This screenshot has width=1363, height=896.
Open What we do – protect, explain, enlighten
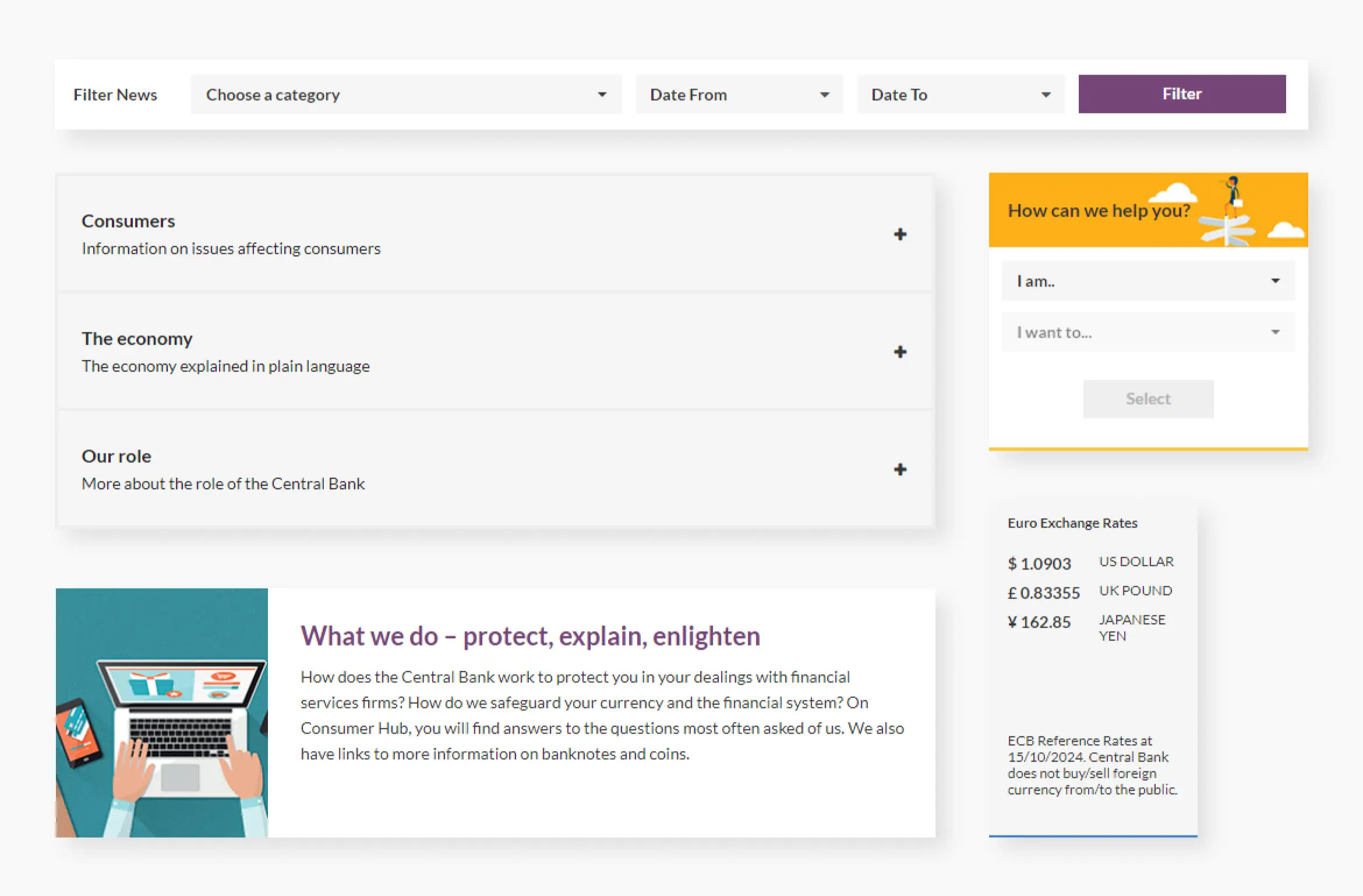pyautogui.click(x=530, y=636)
